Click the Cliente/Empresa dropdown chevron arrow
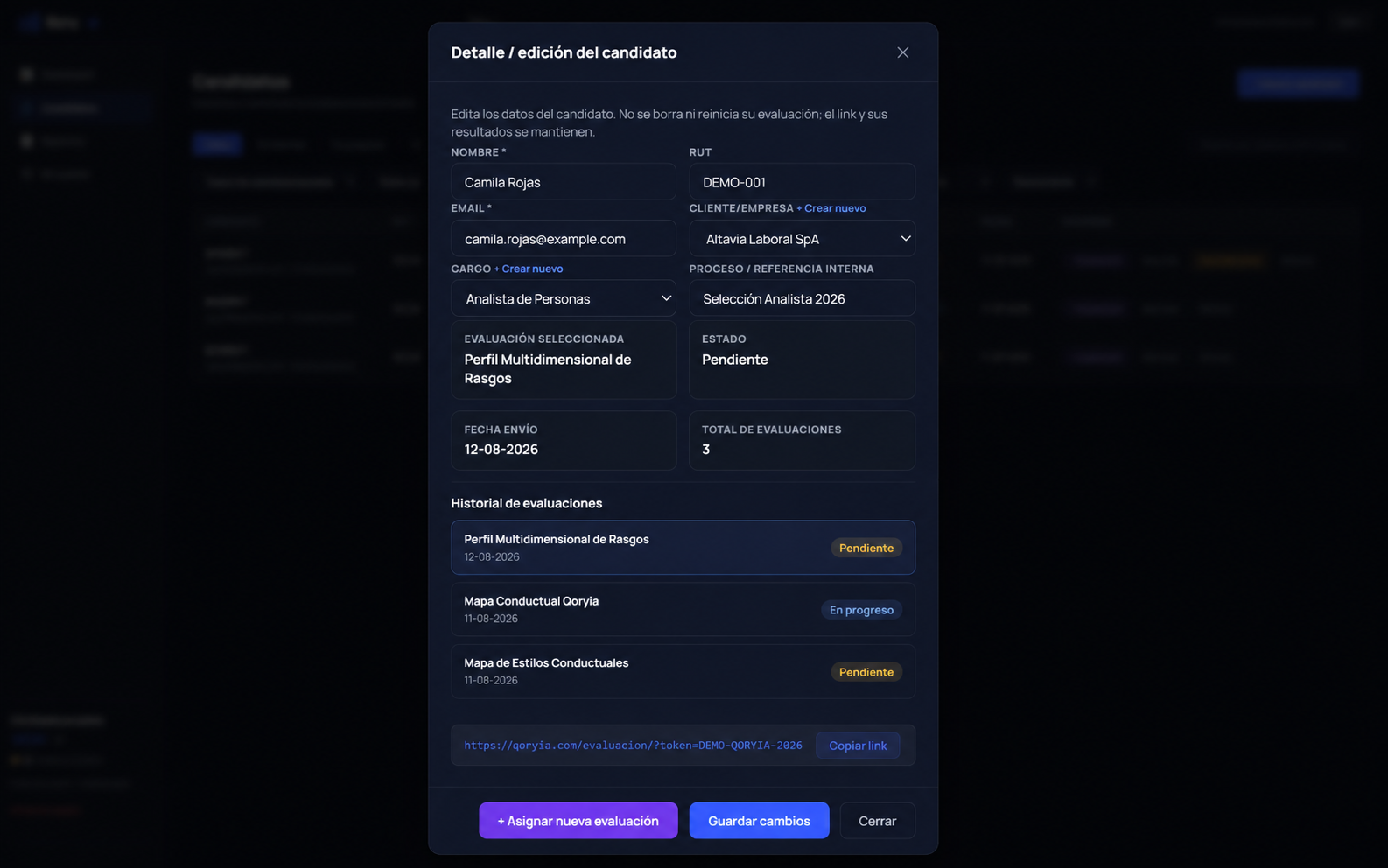1388x868 pixels. pos(905,238)
